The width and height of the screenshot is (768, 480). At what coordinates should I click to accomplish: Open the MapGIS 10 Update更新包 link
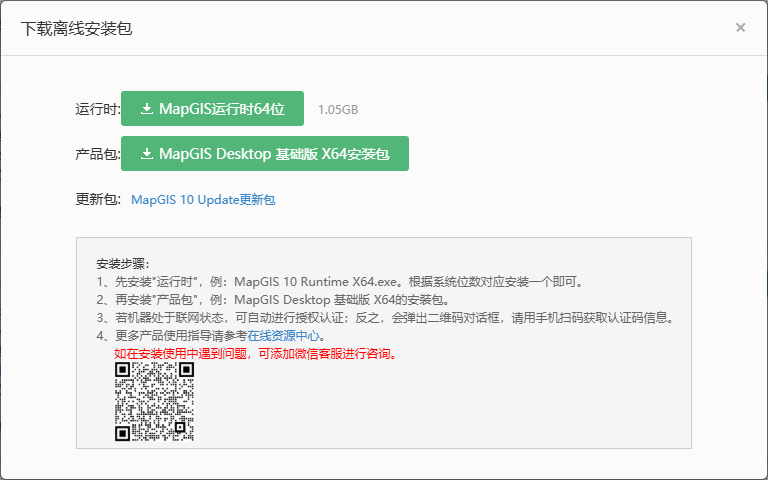[x=203, y=200]
